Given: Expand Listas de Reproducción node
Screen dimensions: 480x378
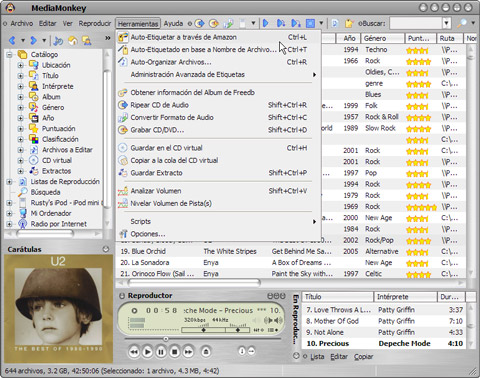Looking at the screenshot, I should (x=10, y=182).
